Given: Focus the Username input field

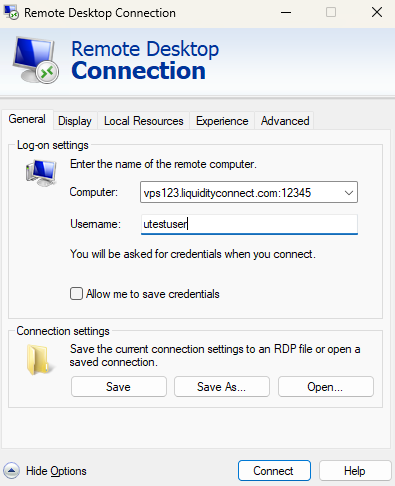Looking at the screenshot, I should [249, 224].
